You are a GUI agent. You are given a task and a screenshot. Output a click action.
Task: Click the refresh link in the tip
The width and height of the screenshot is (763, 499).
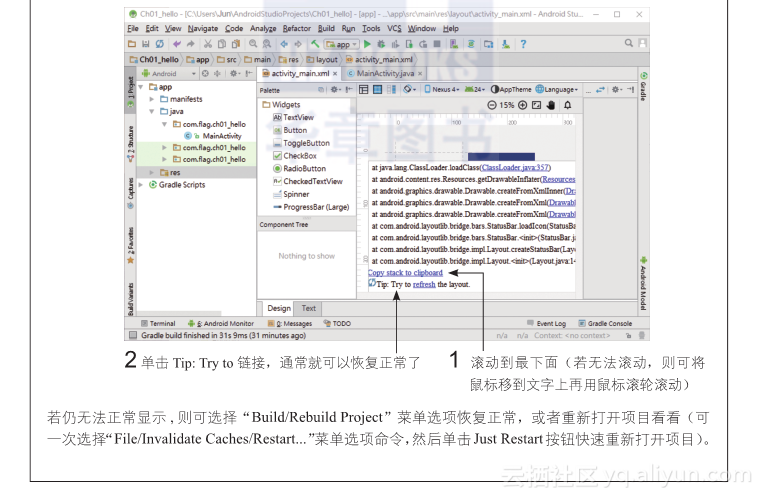(424, 285)
